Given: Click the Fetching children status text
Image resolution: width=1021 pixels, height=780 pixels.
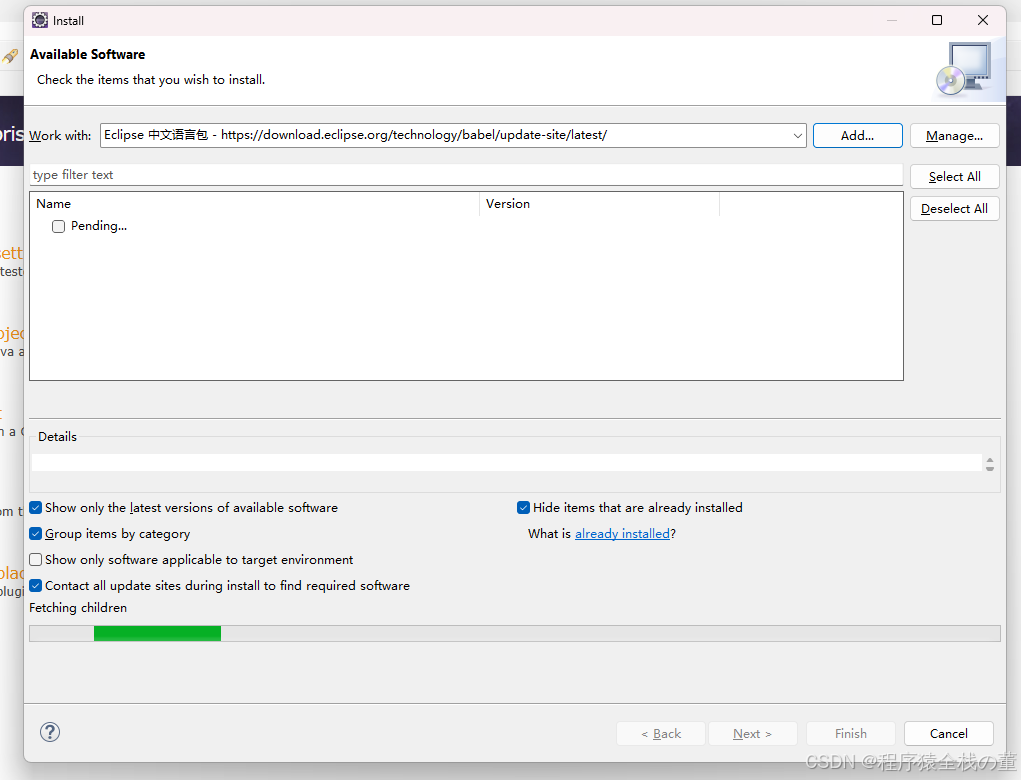Looking at the screenshot, I should [78, 607].
